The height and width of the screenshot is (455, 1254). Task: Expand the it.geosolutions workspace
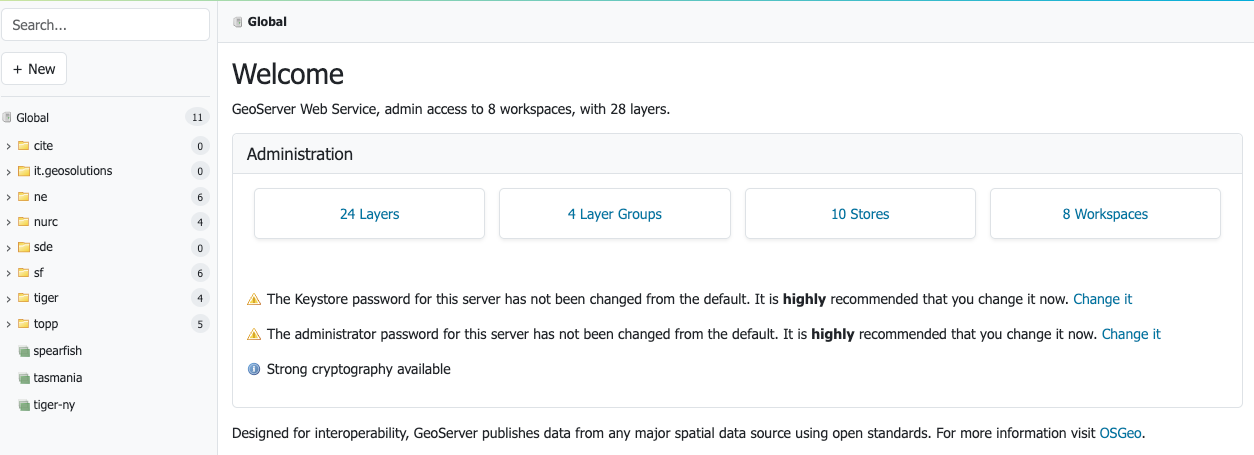pyautogui.click(x=8, y=172)
